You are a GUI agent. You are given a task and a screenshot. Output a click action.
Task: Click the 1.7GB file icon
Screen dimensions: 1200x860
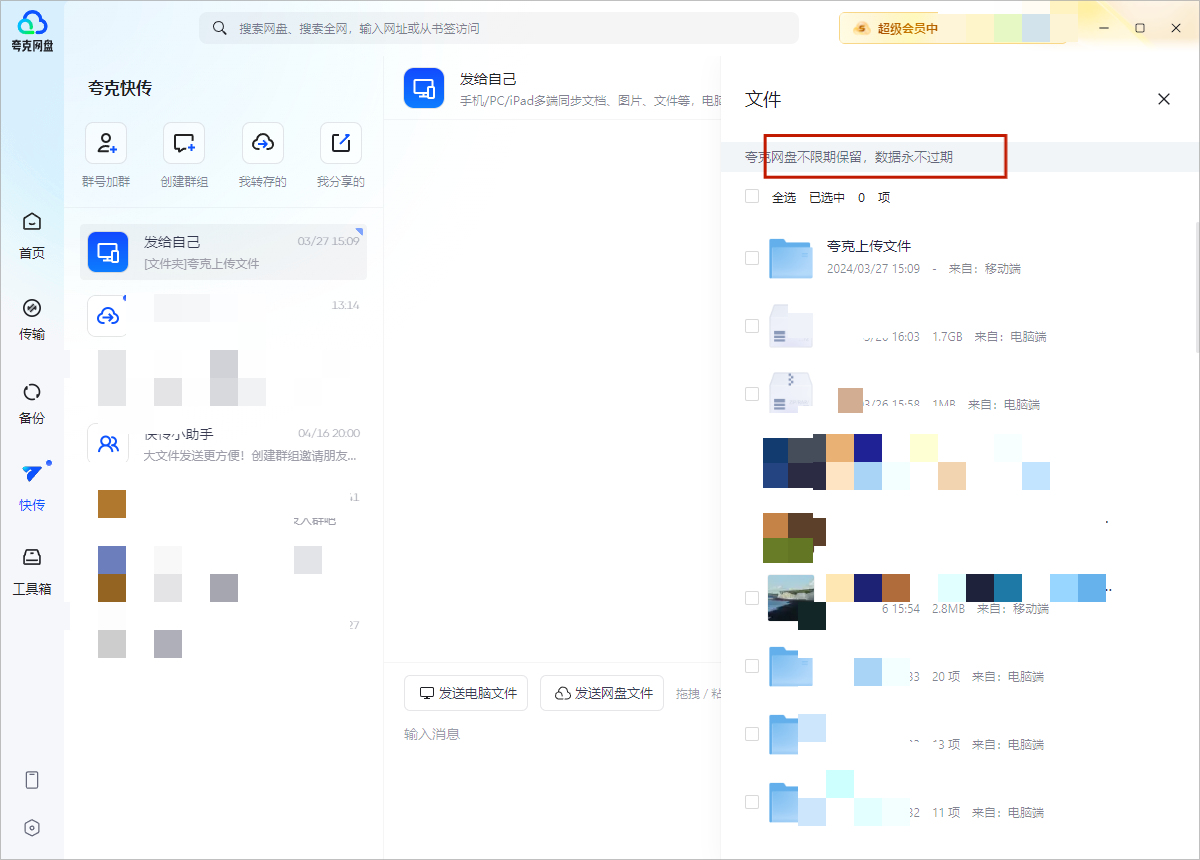(791, 326)
